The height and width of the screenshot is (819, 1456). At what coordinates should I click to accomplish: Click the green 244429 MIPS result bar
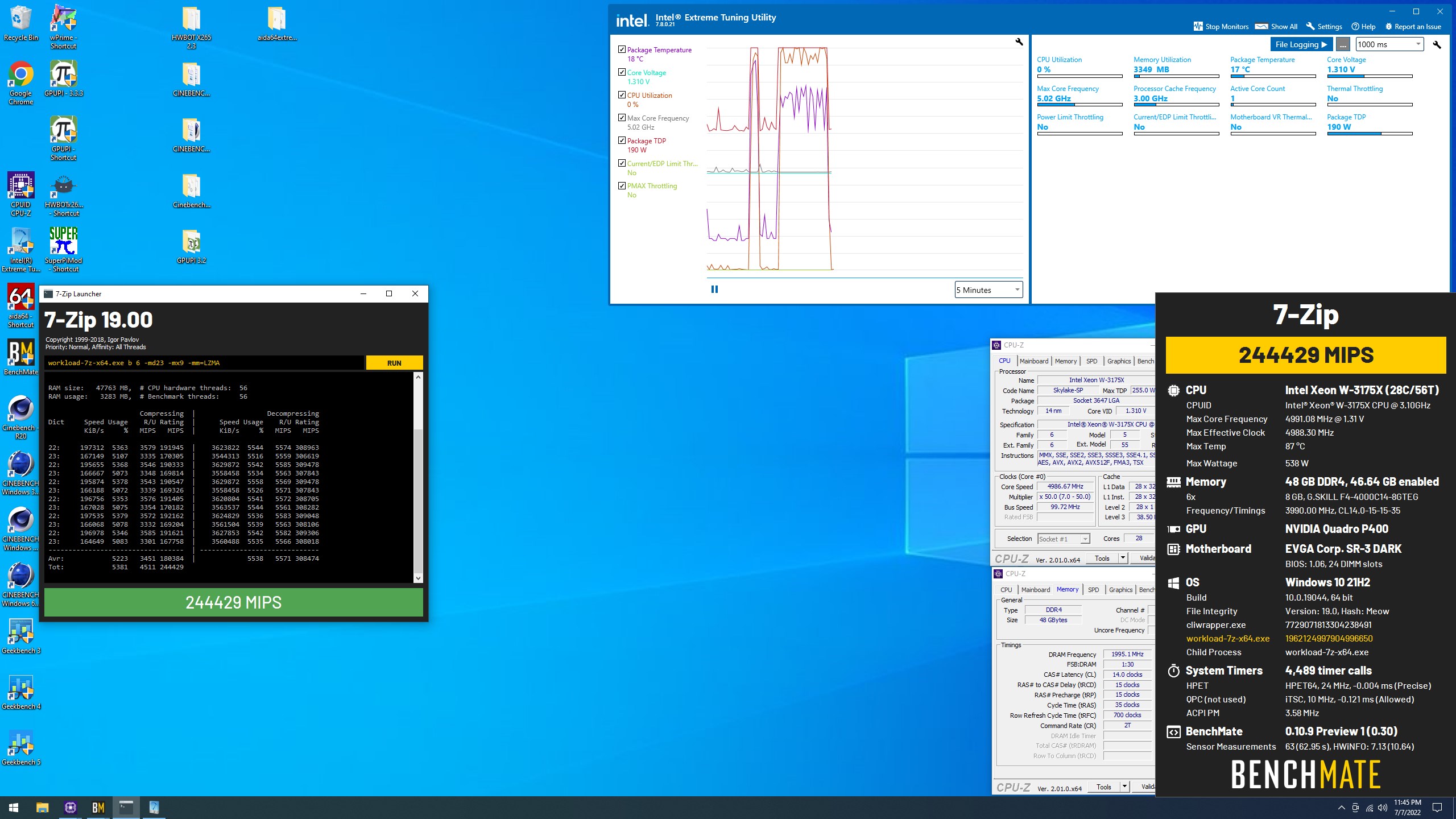pos(233,602)
